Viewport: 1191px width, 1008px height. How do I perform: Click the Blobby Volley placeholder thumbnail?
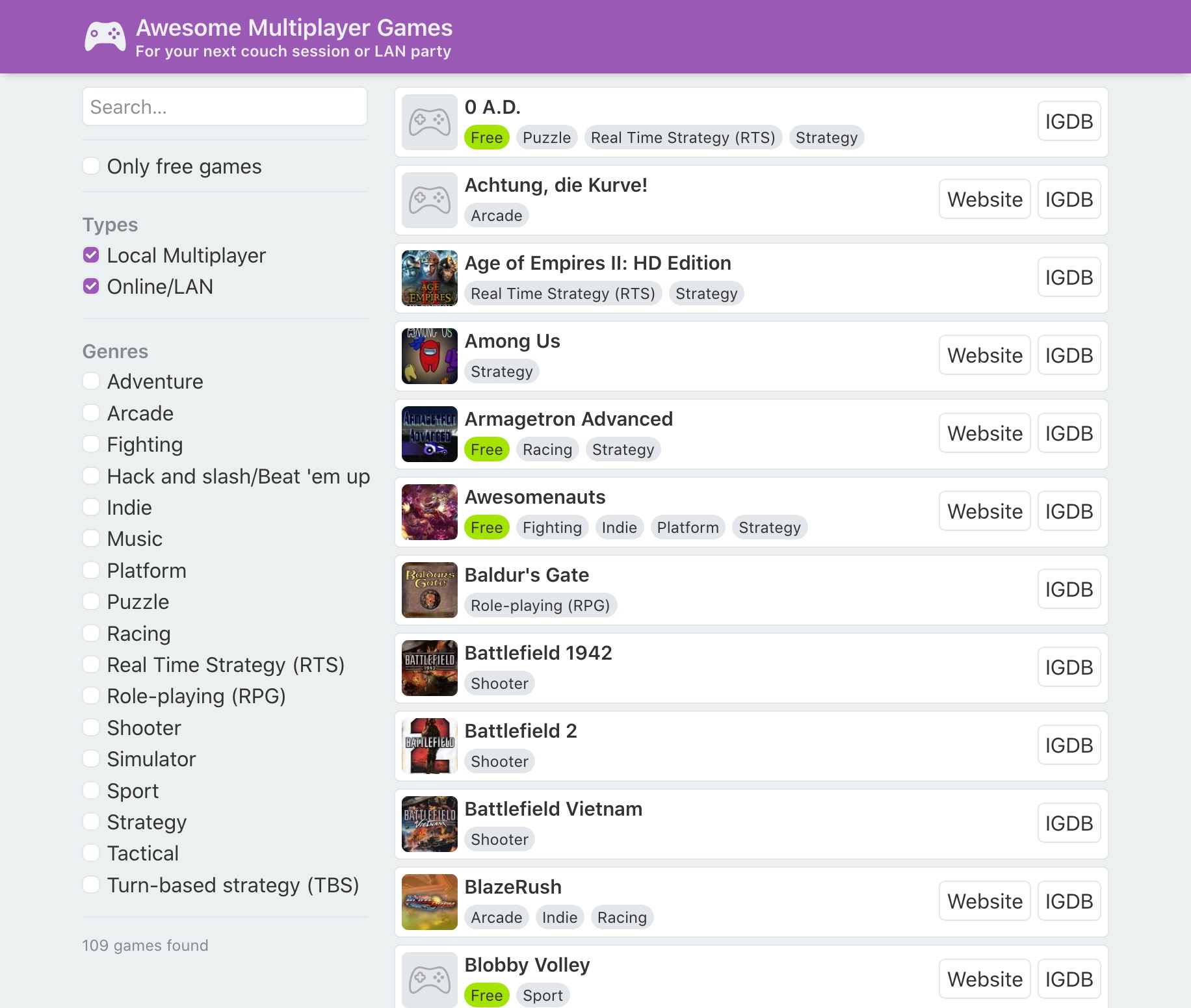pyautogui.click(x=430, y=980)
